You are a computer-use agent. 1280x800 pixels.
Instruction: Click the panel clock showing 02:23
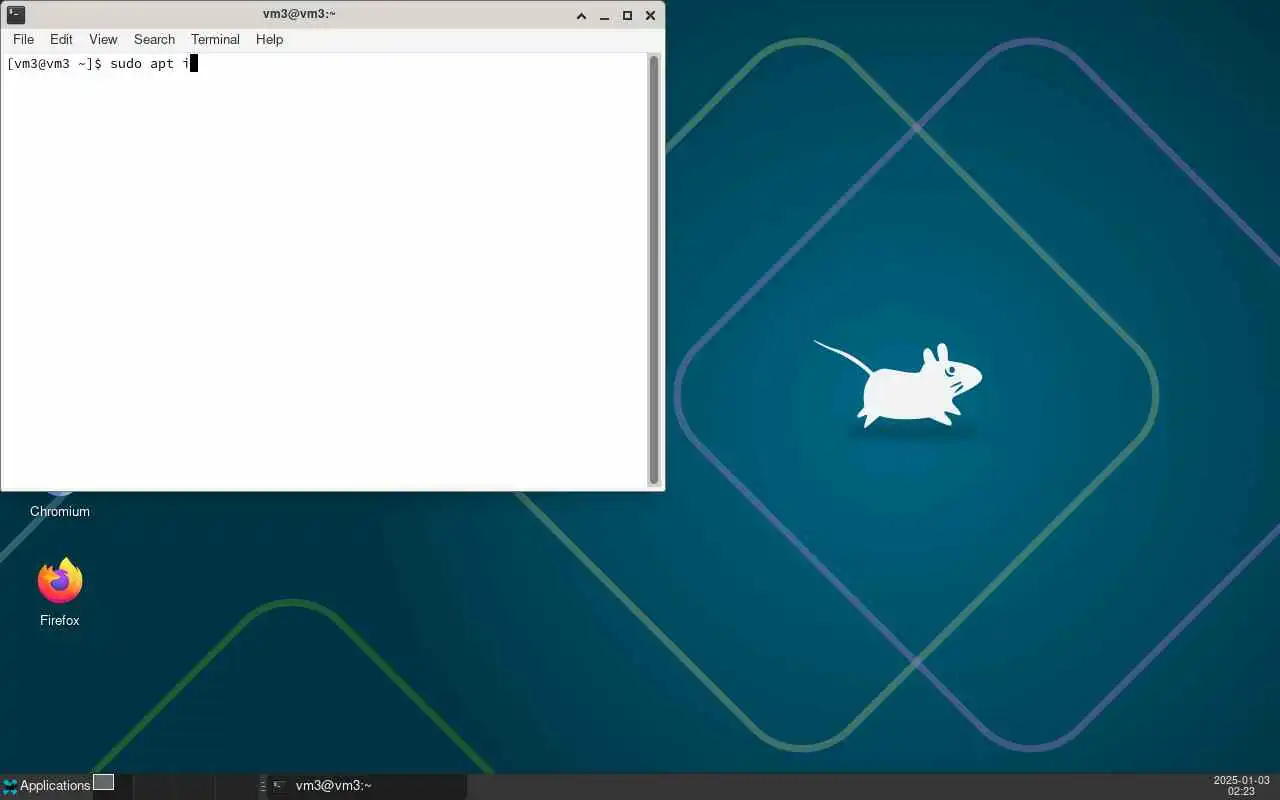(1241, 785)
